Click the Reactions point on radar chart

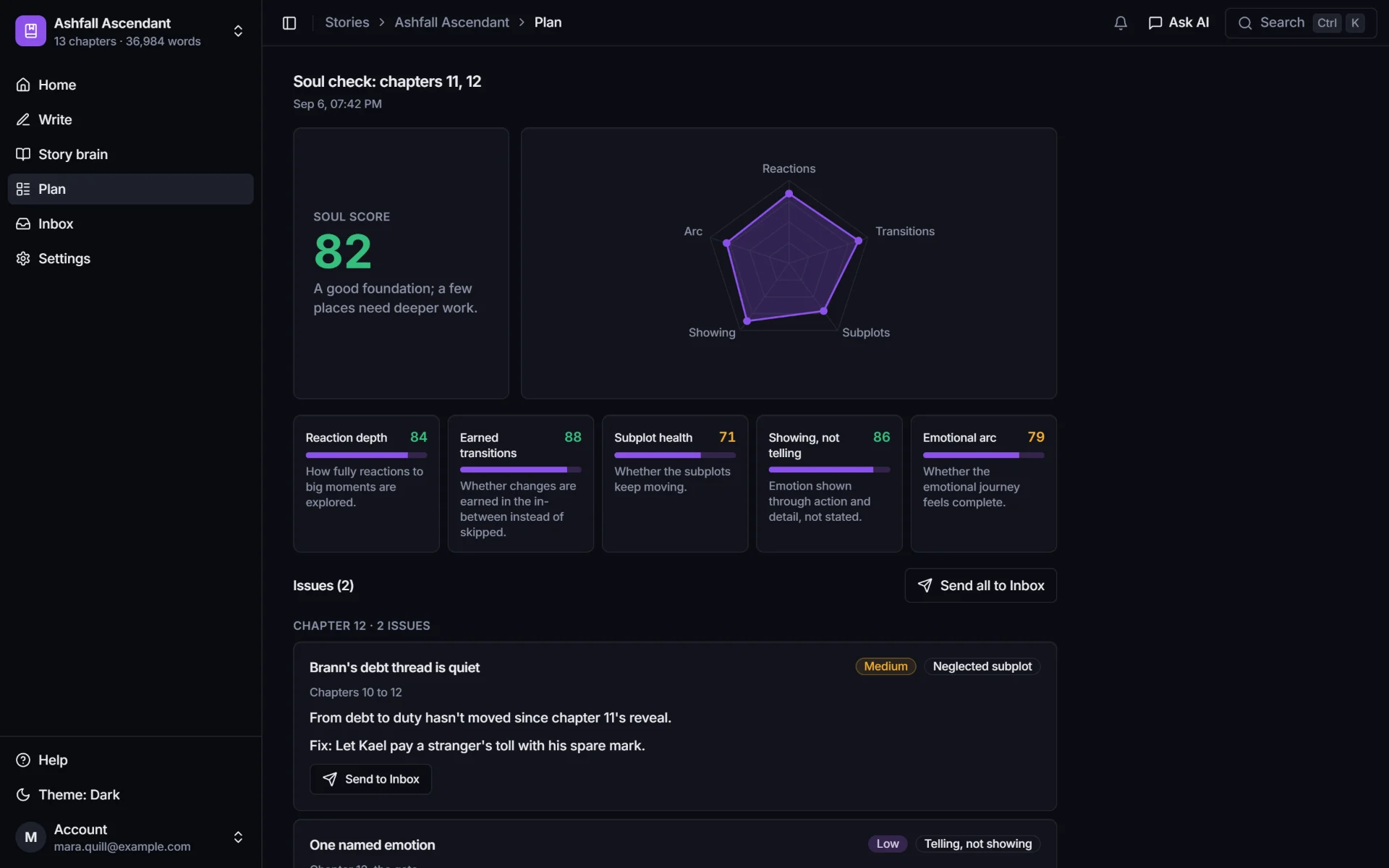tap(789, 193)
